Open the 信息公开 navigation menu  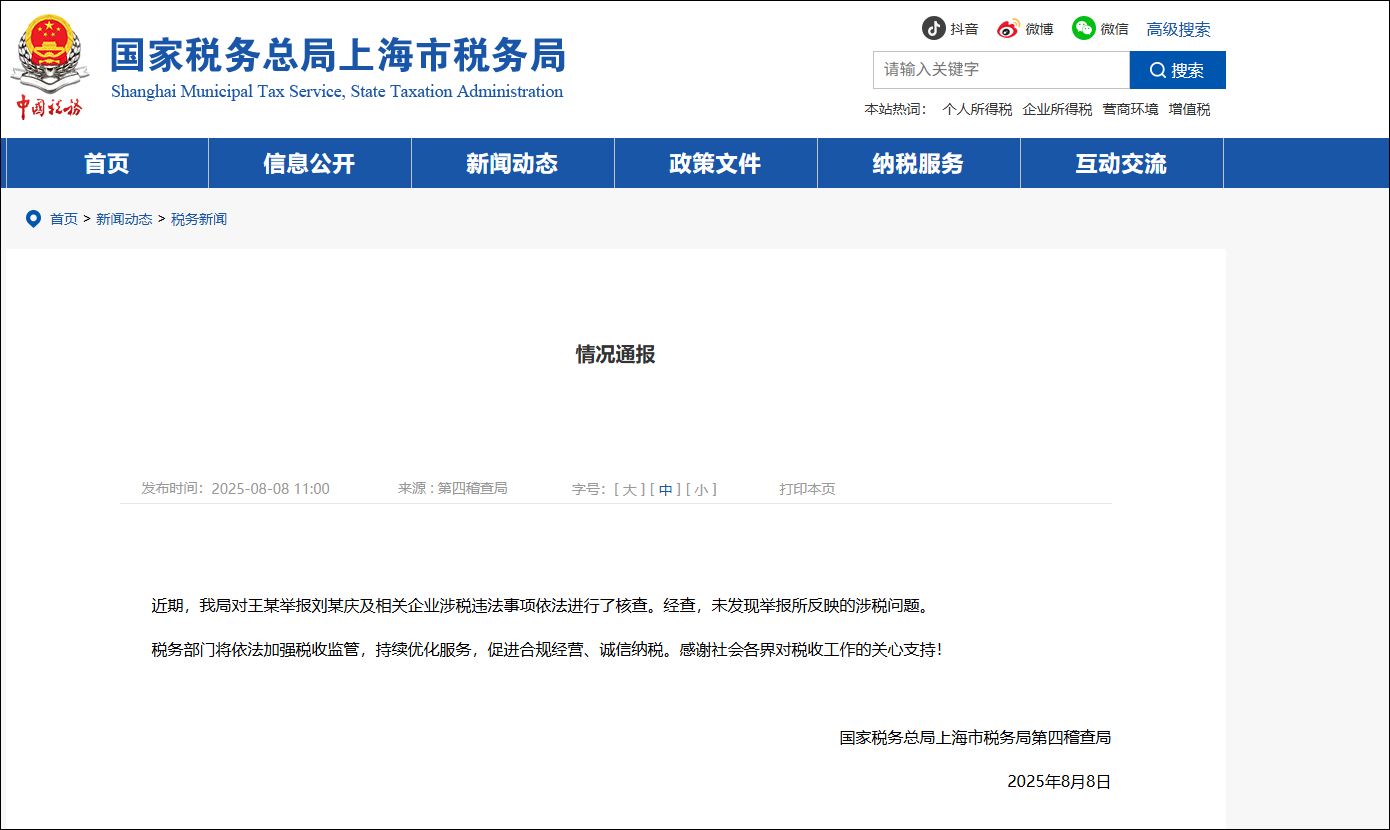click(309, 164)
